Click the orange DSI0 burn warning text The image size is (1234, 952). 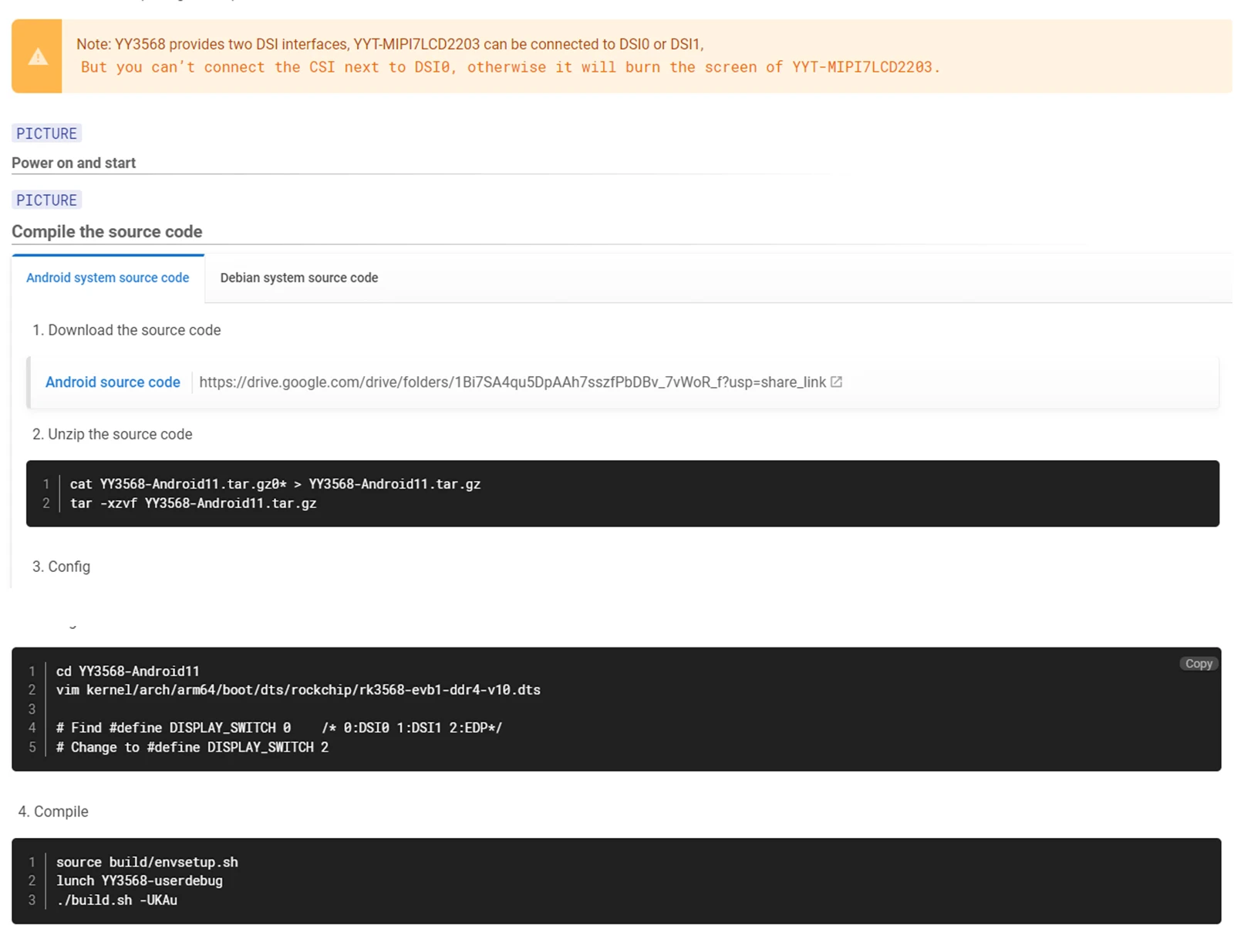click(x=510, y=68)
